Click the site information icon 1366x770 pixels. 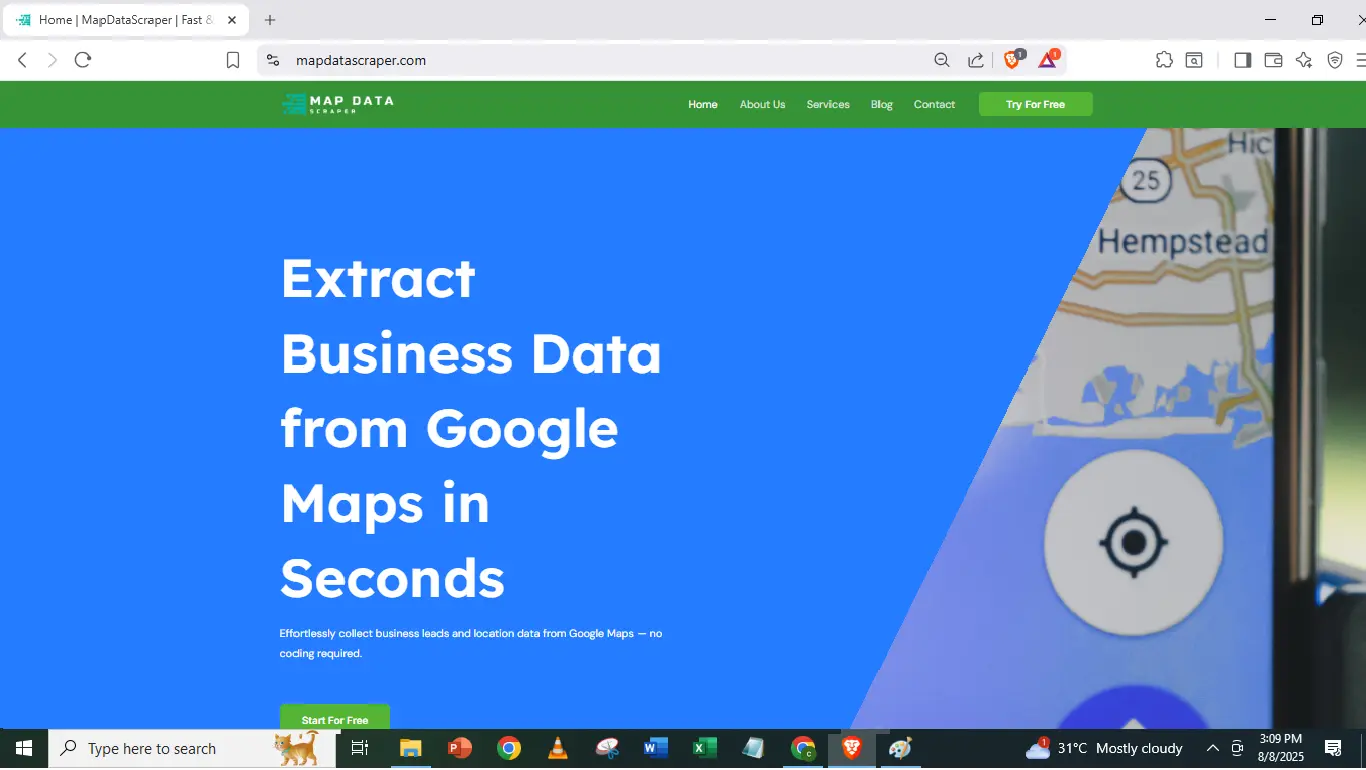point(273,60)
